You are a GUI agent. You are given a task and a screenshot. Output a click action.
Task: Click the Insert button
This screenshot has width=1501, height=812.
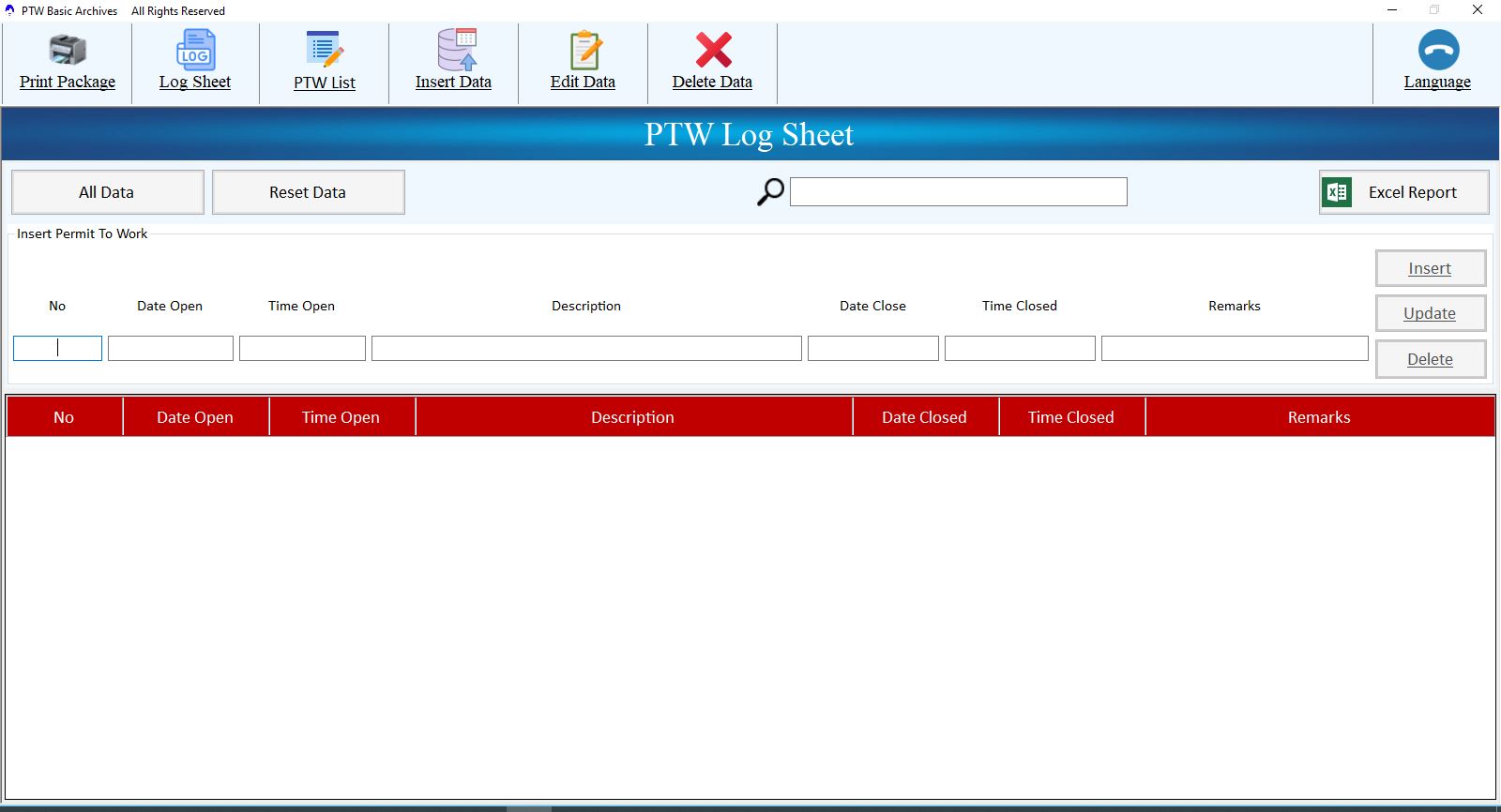1431,268
